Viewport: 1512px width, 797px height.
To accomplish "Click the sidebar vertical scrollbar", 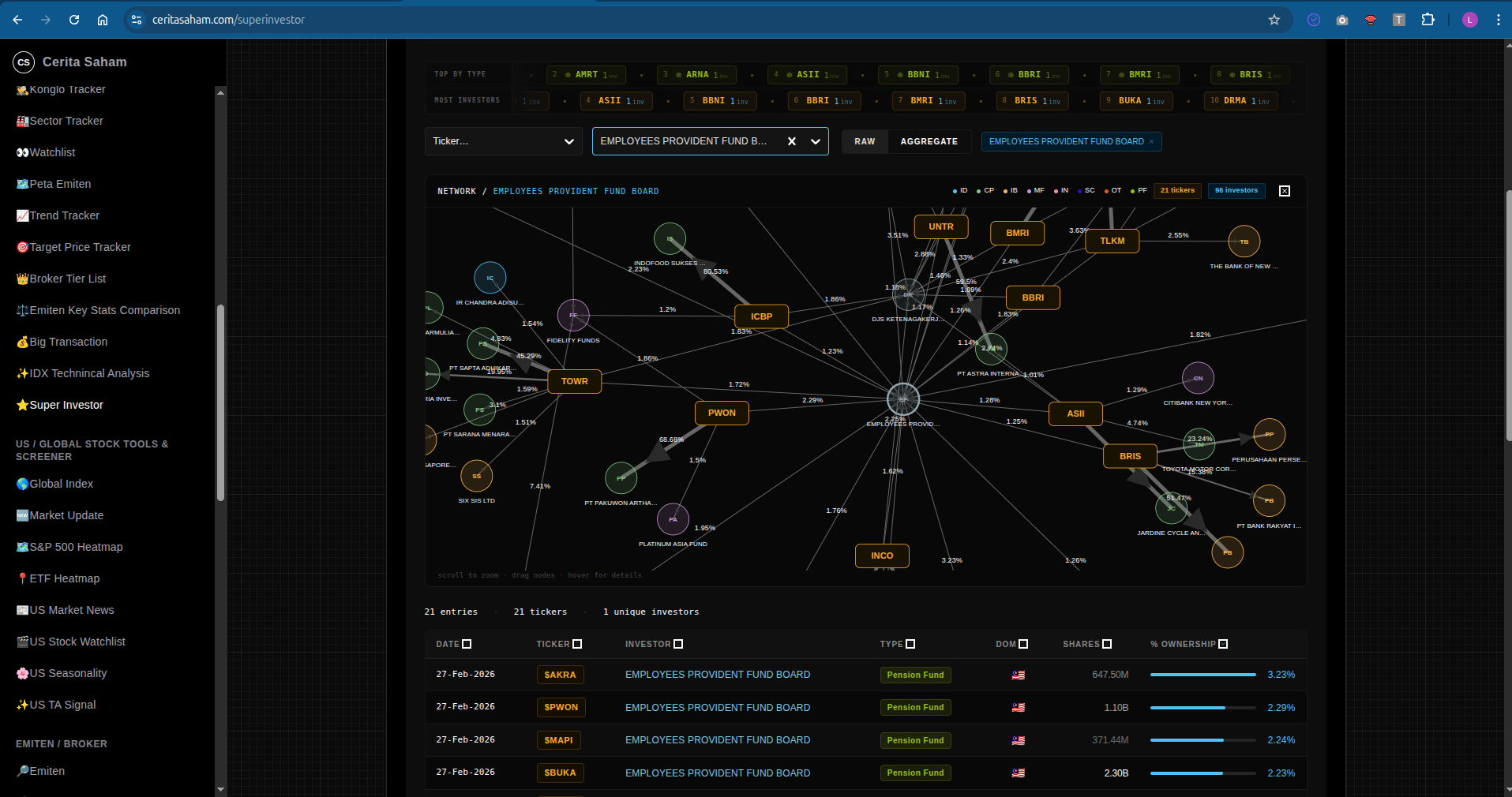I will pos(221,402).
